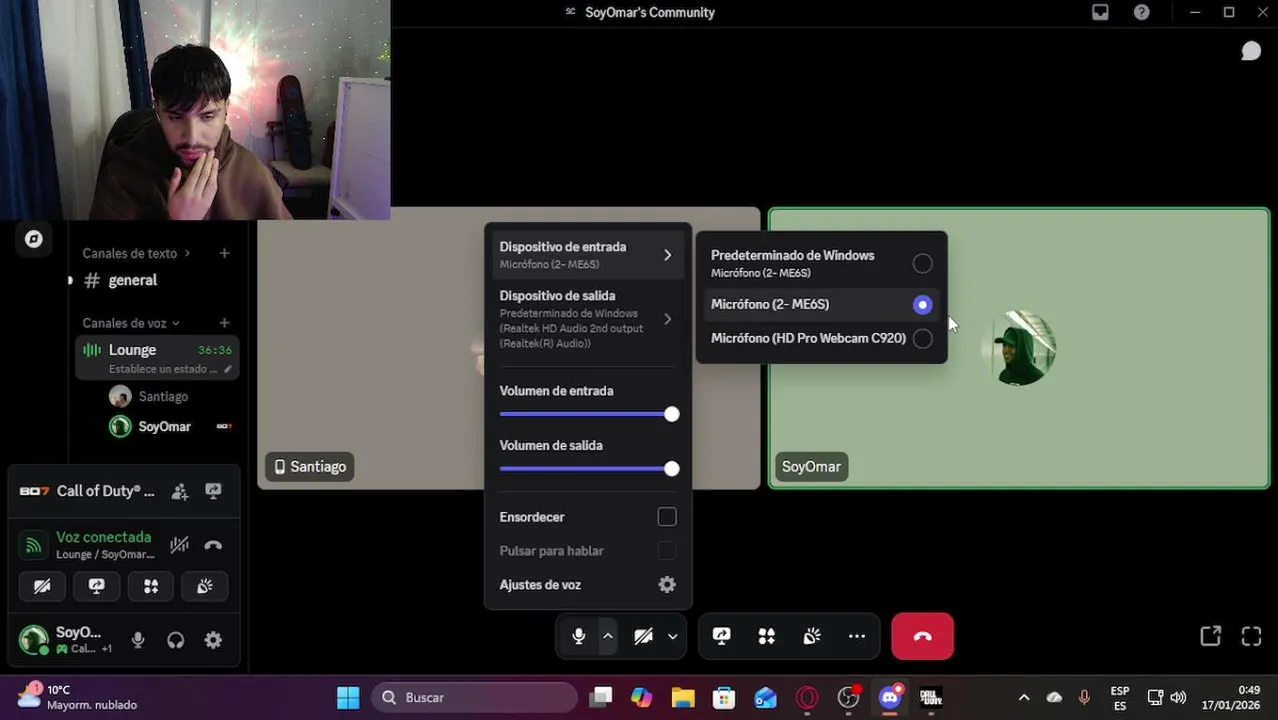The width and height of the screenshot is (1278, 720).
Task: Click the Windows Start button
Action: click(348, 697)
